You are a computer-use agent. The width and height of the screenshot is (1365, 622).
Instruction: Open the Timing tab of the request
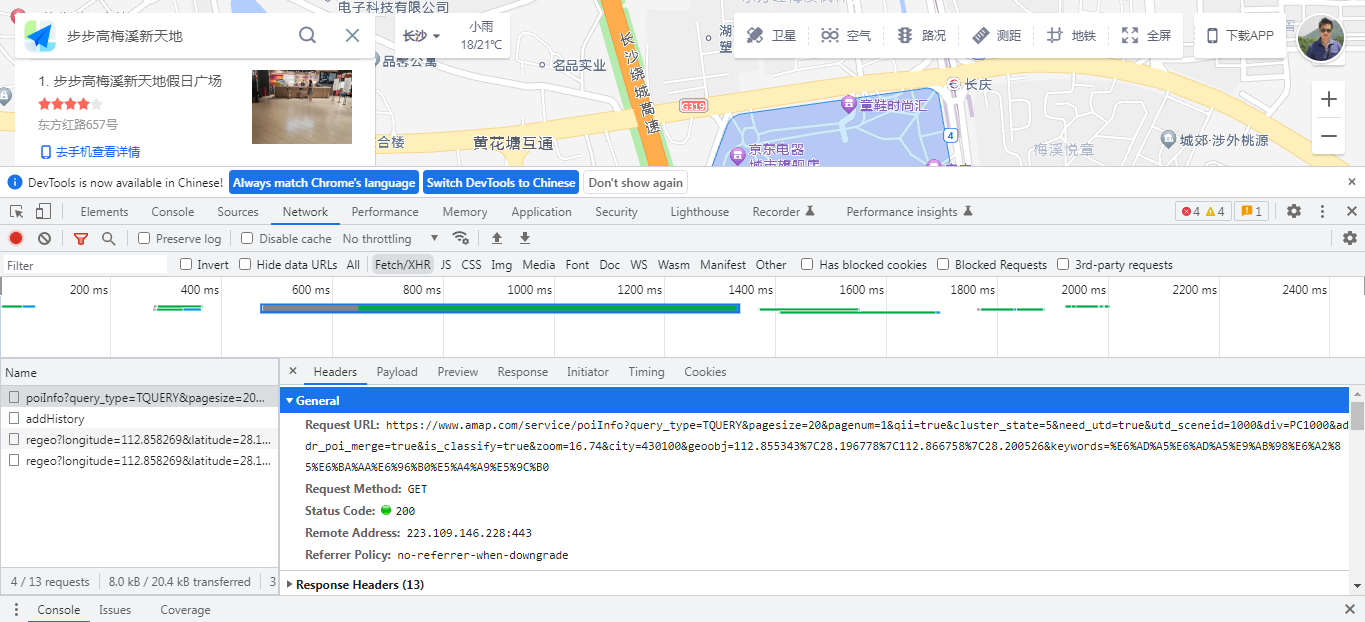[x=646, y=371]
